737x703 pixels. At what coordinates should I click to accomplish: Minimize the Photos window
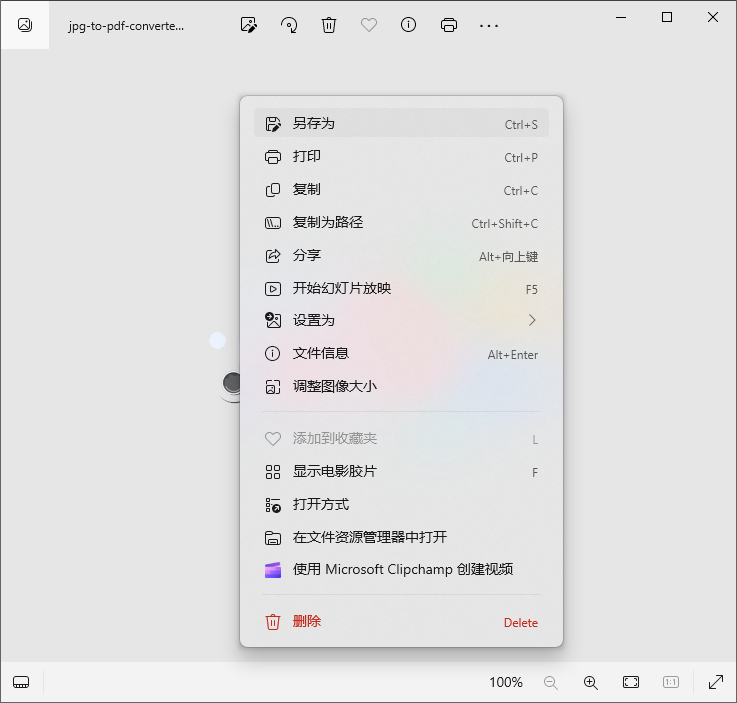point(621,17)
